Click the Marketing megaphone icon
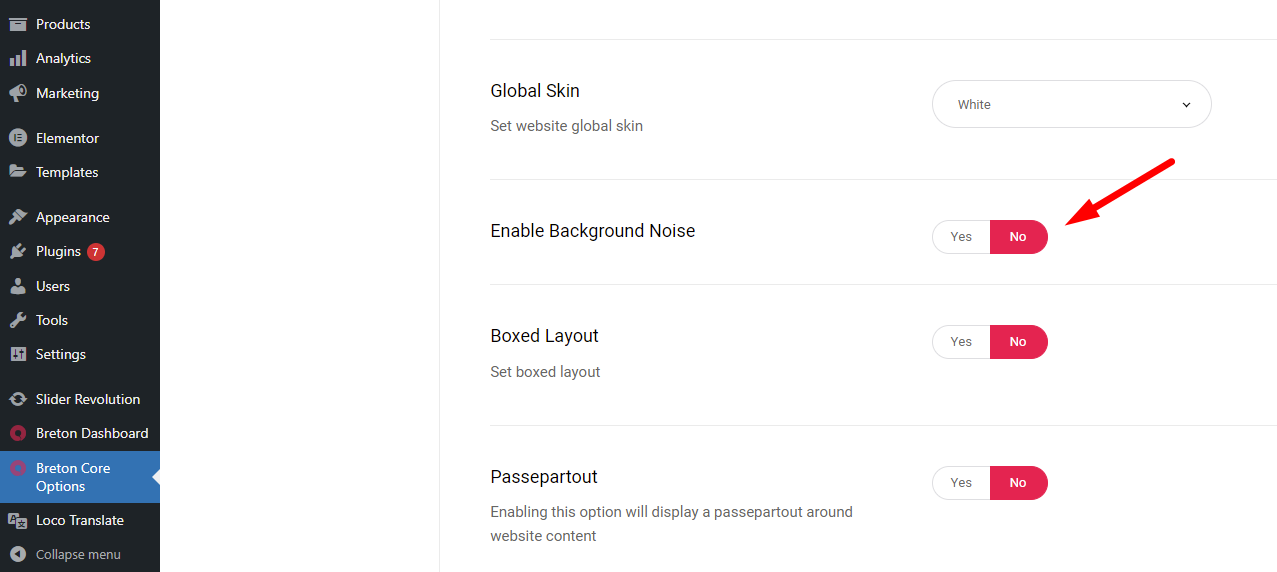Viewport: 1277px width, 572px height. click(18, 93)
